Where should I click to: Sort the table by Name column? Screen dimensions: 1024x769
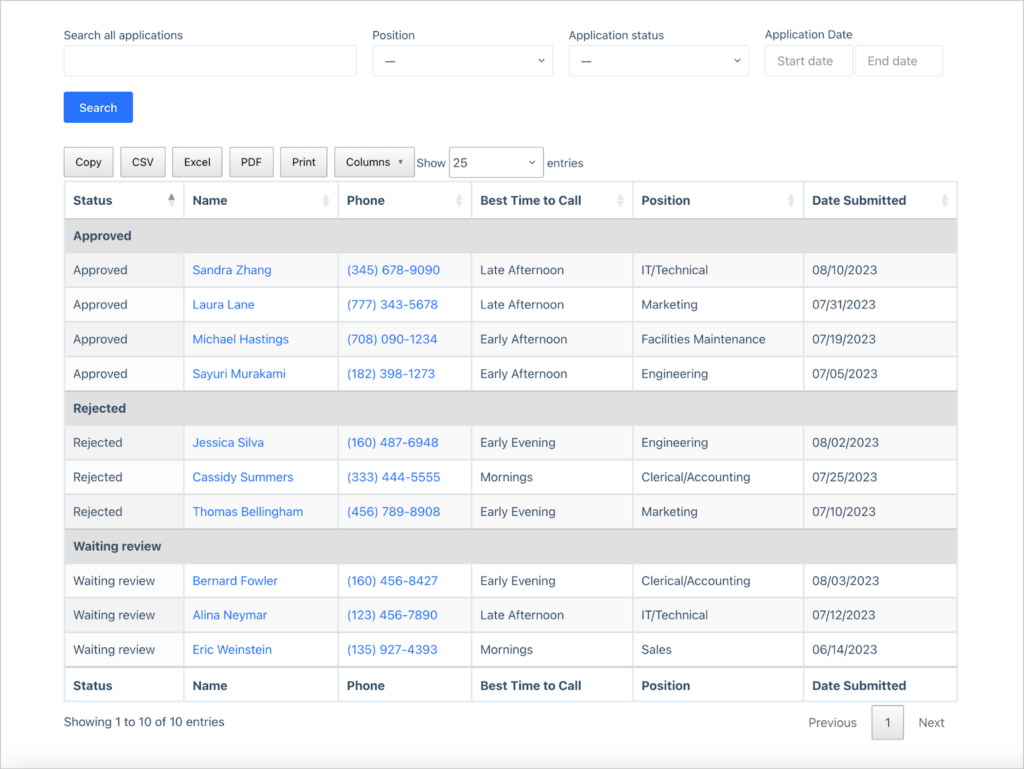(260, 200)
